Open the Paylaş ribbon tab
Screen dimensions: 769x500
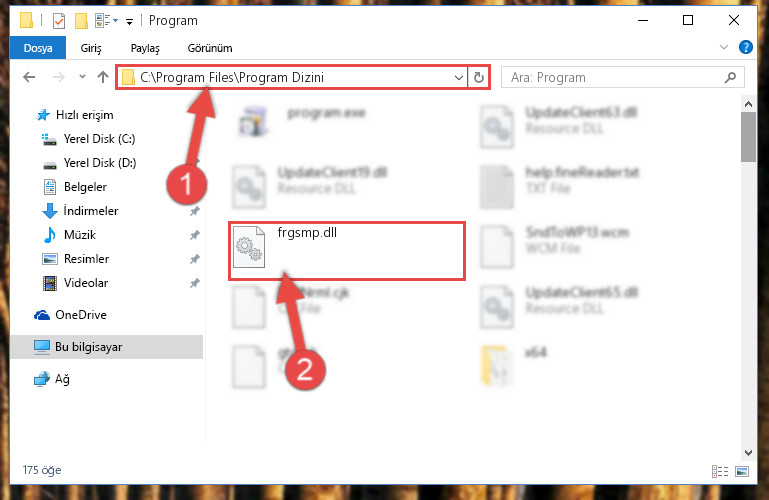pyautogui.click(x=145, y=48)
